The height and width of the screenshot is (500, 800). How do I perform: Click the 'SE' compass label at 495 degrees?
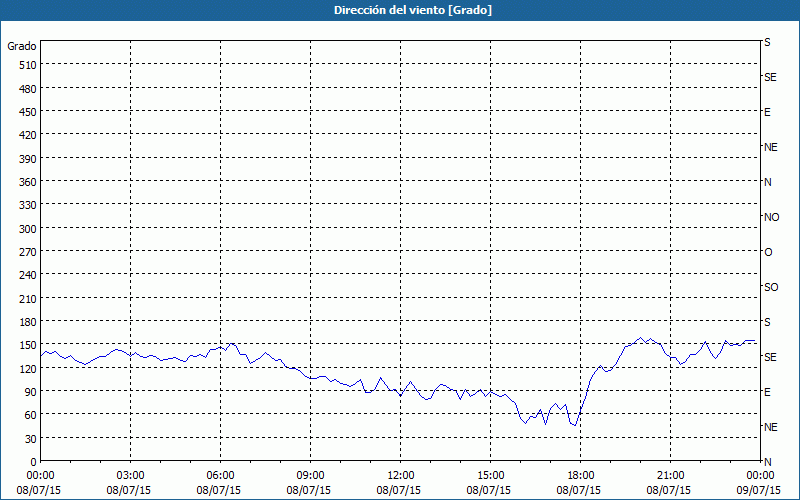coord(770,78)
